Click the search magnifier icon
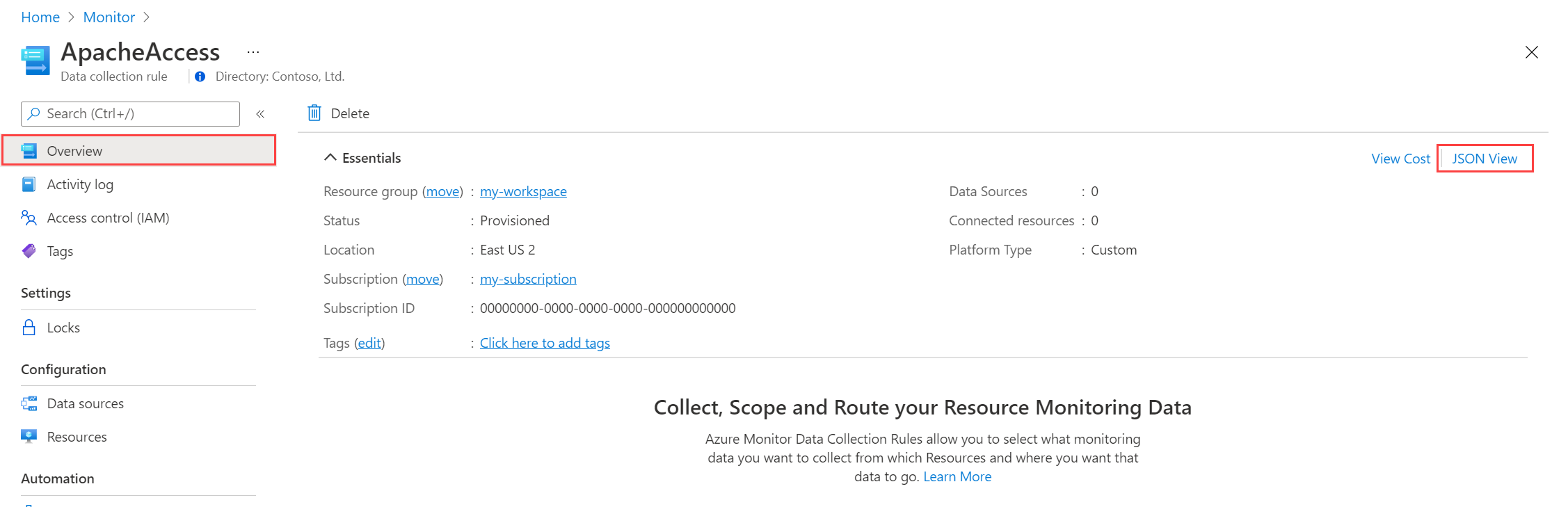This screenshot has height=507, width=1568. 33,113
